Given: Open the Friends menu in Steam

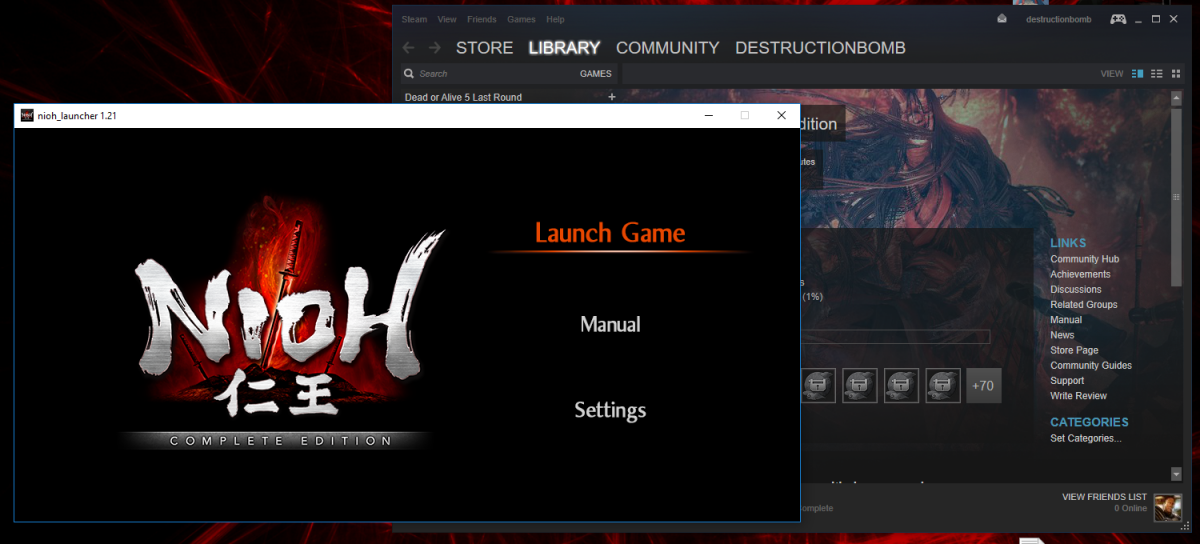Looking at the screenshot, I should 481,19.
